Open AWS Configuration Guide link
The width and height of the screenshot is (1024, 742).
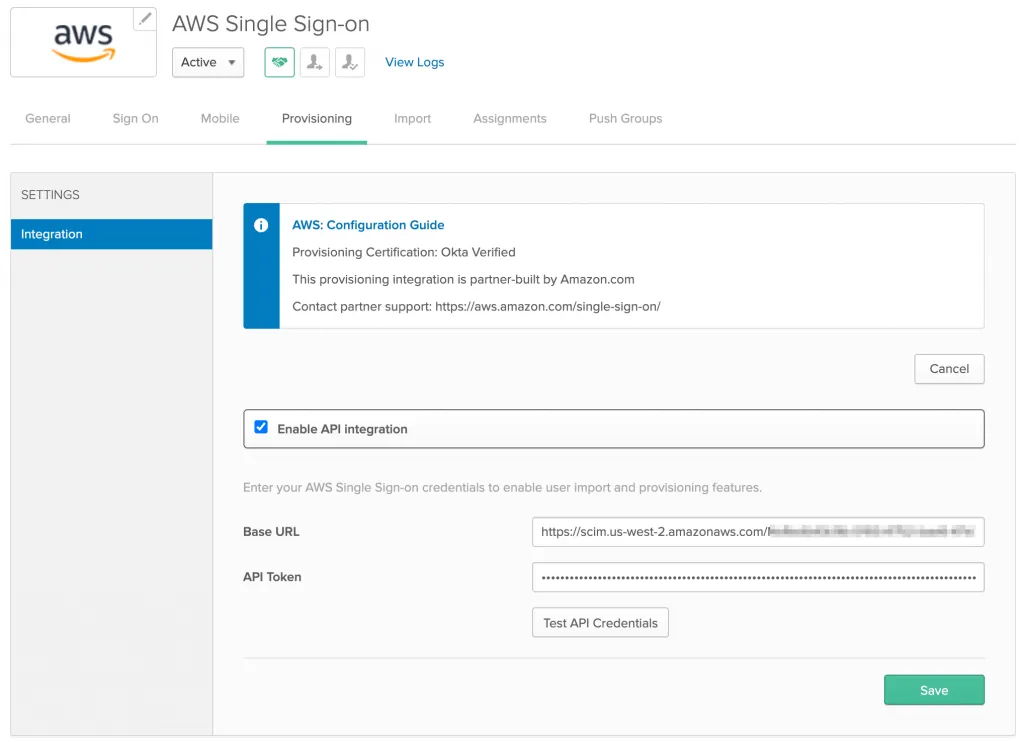click(x=368, y=225)
